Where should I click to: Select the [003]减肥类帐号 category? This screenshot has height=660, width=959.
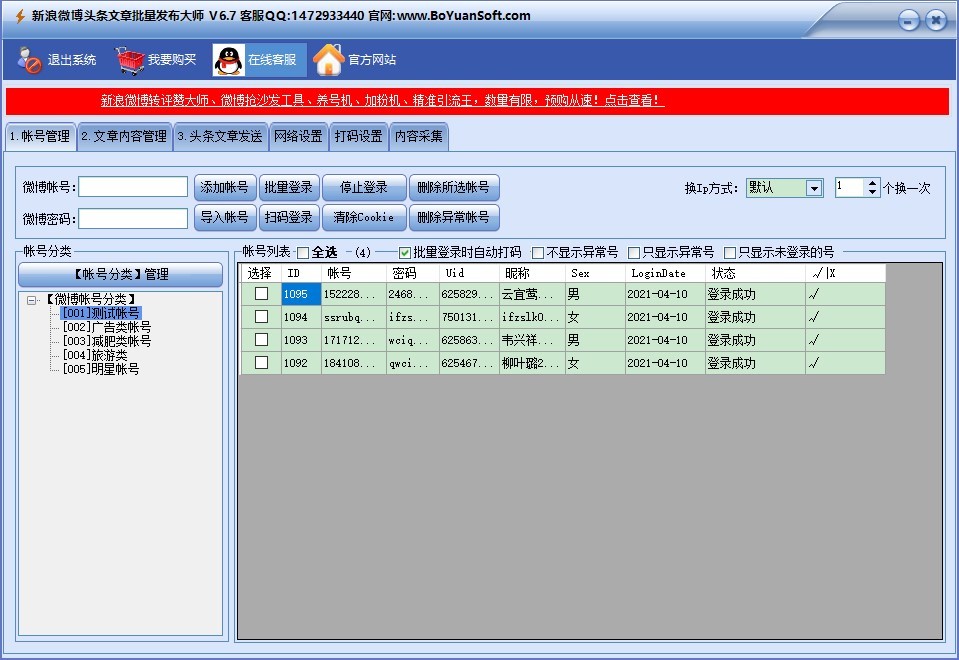tap(106, 341)
